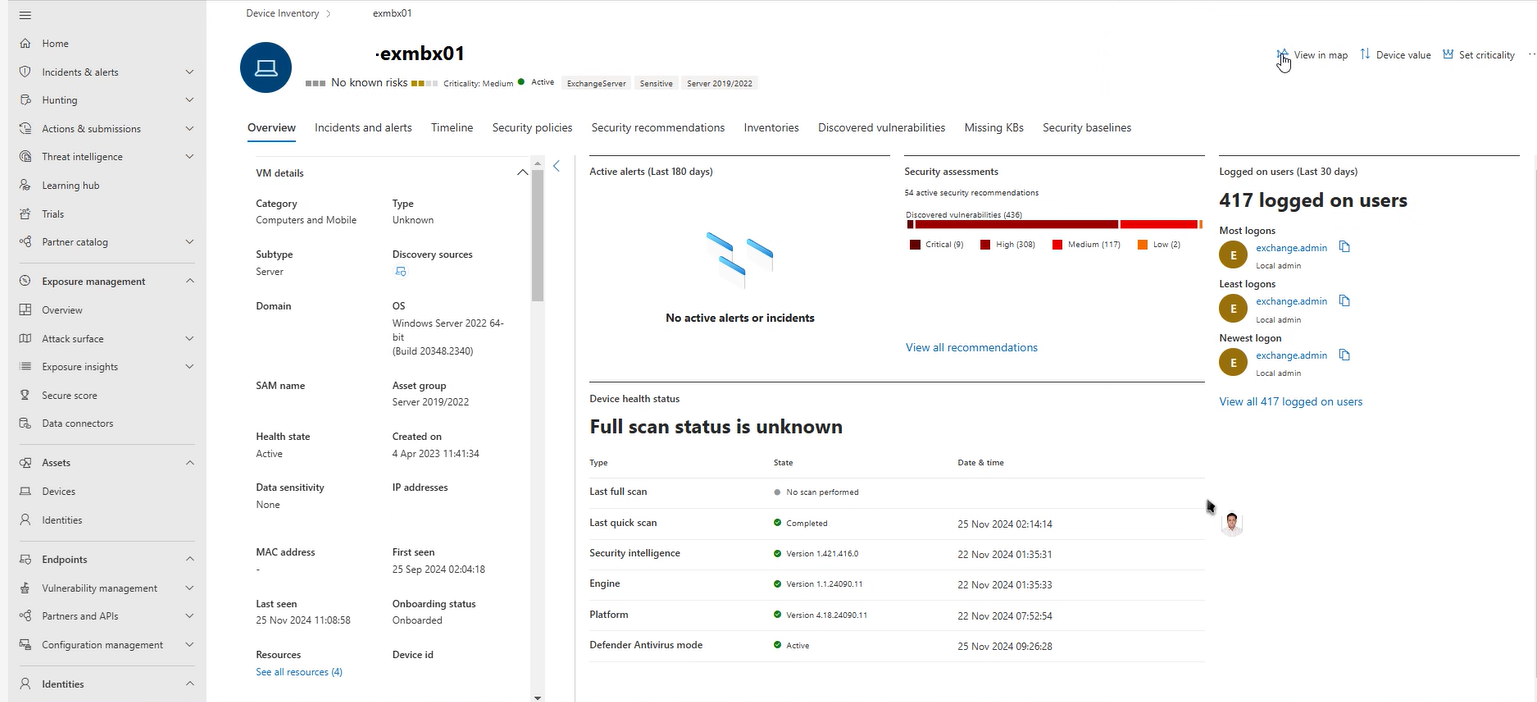Click the Trials gift icon
The height and width of the screenshot is (702, 1537).
point(25,214)
